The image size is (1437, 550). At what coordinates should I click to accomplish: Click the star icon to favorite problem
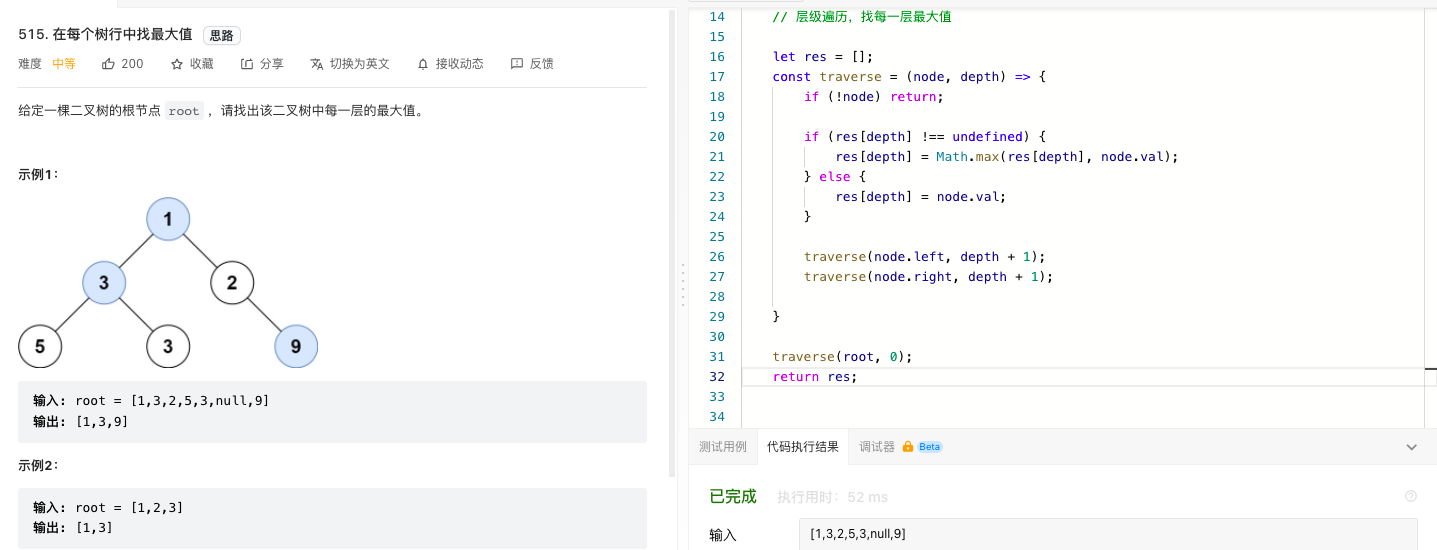(x=177, y=64)
